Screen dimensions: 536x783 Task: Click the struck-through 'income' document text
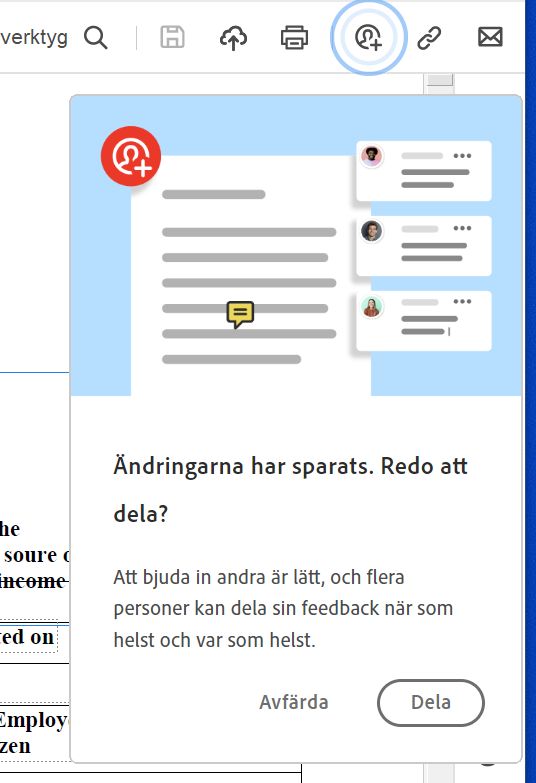point(33,581)
